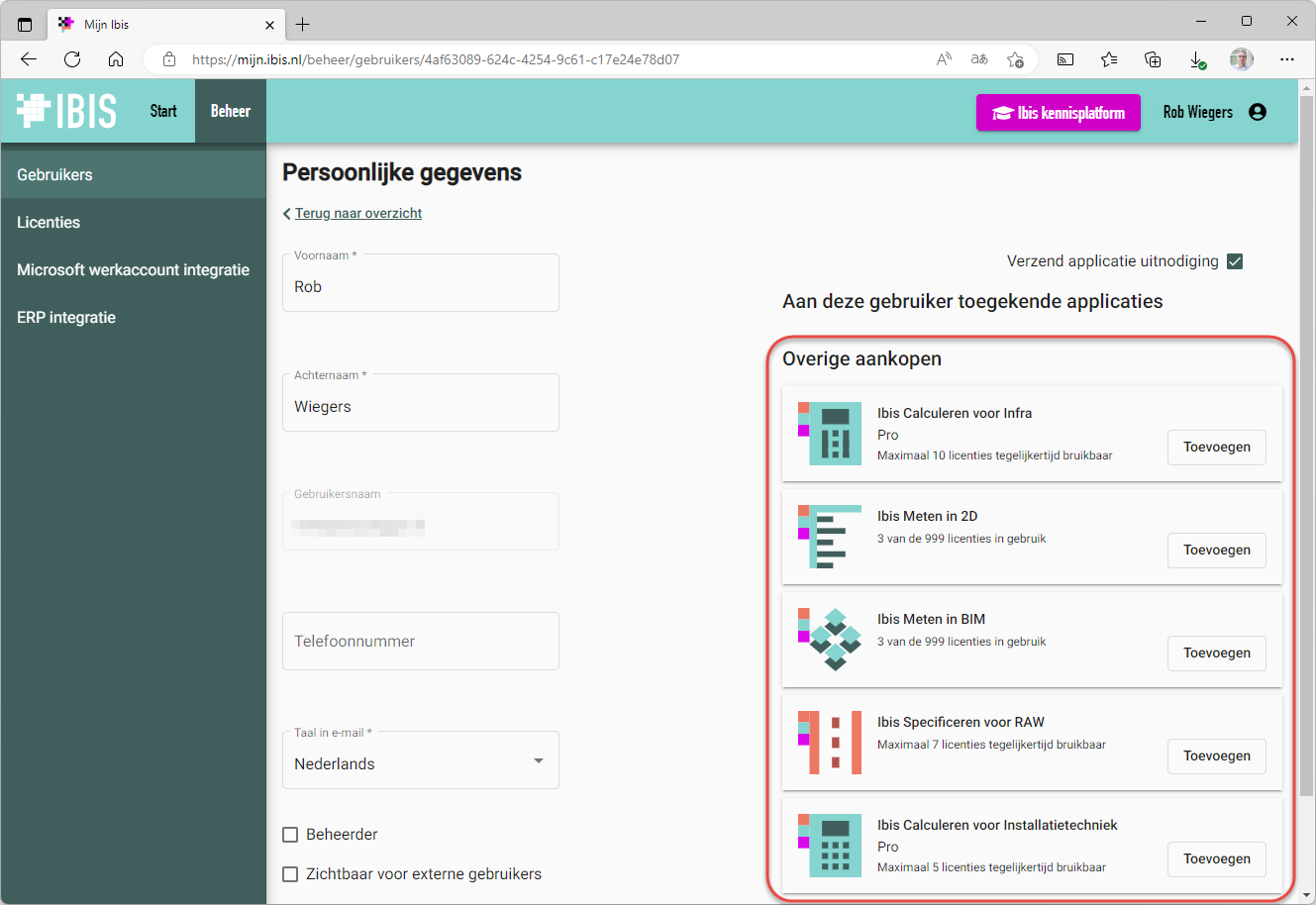
Task: Click the Overige aankopen heading
Action: point(861,358)
